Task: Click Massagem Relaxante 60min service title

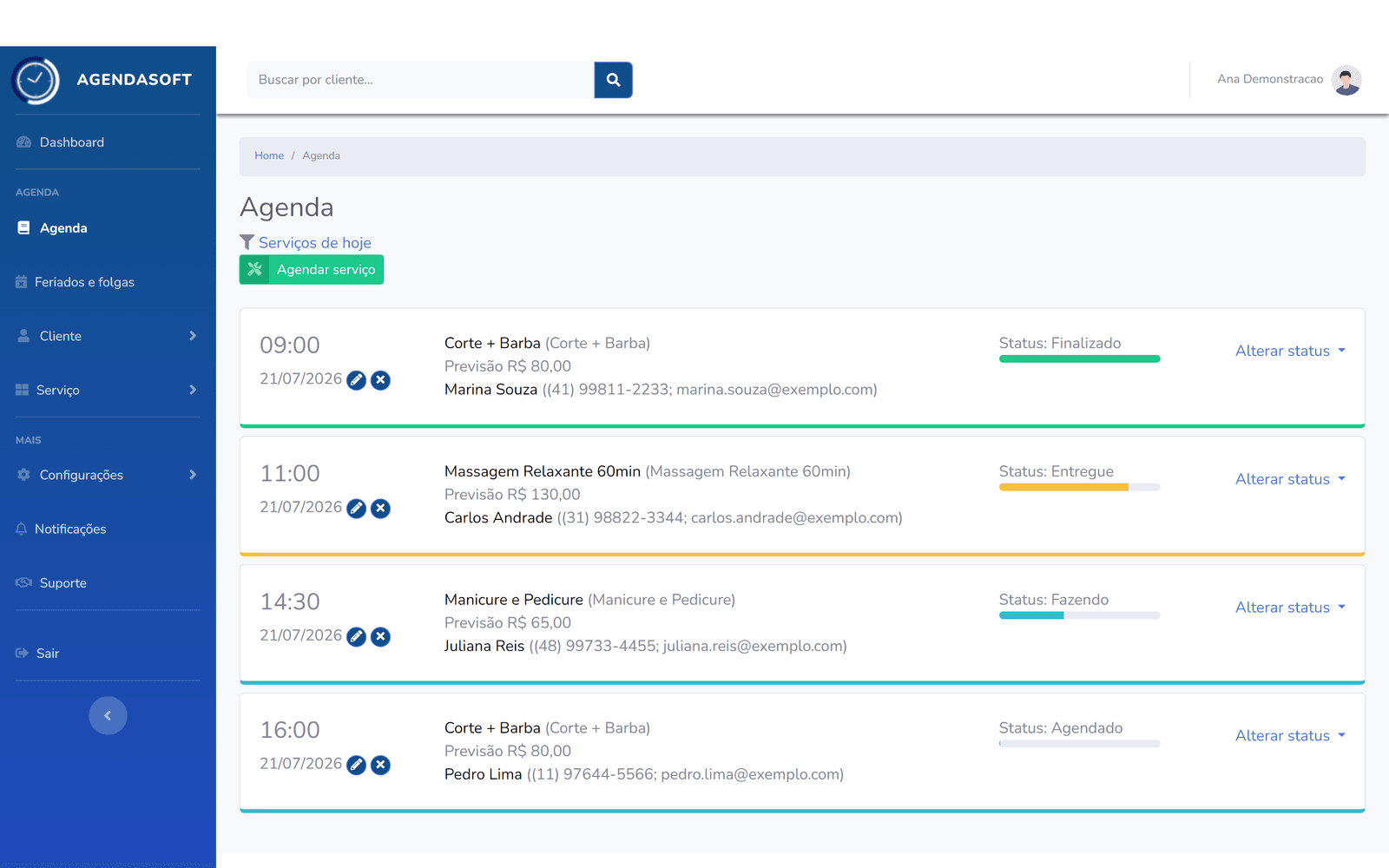Action: point(543,471)
